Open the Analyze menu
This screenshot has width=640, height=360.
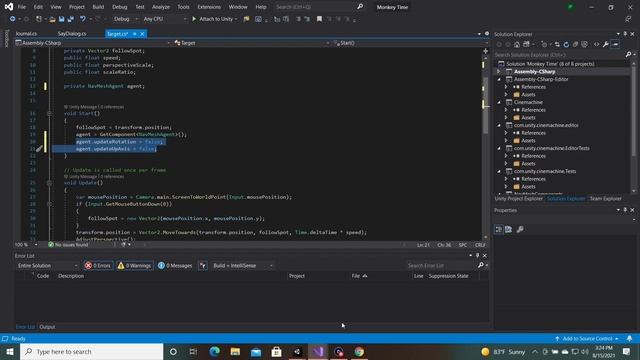pos(161,7)
